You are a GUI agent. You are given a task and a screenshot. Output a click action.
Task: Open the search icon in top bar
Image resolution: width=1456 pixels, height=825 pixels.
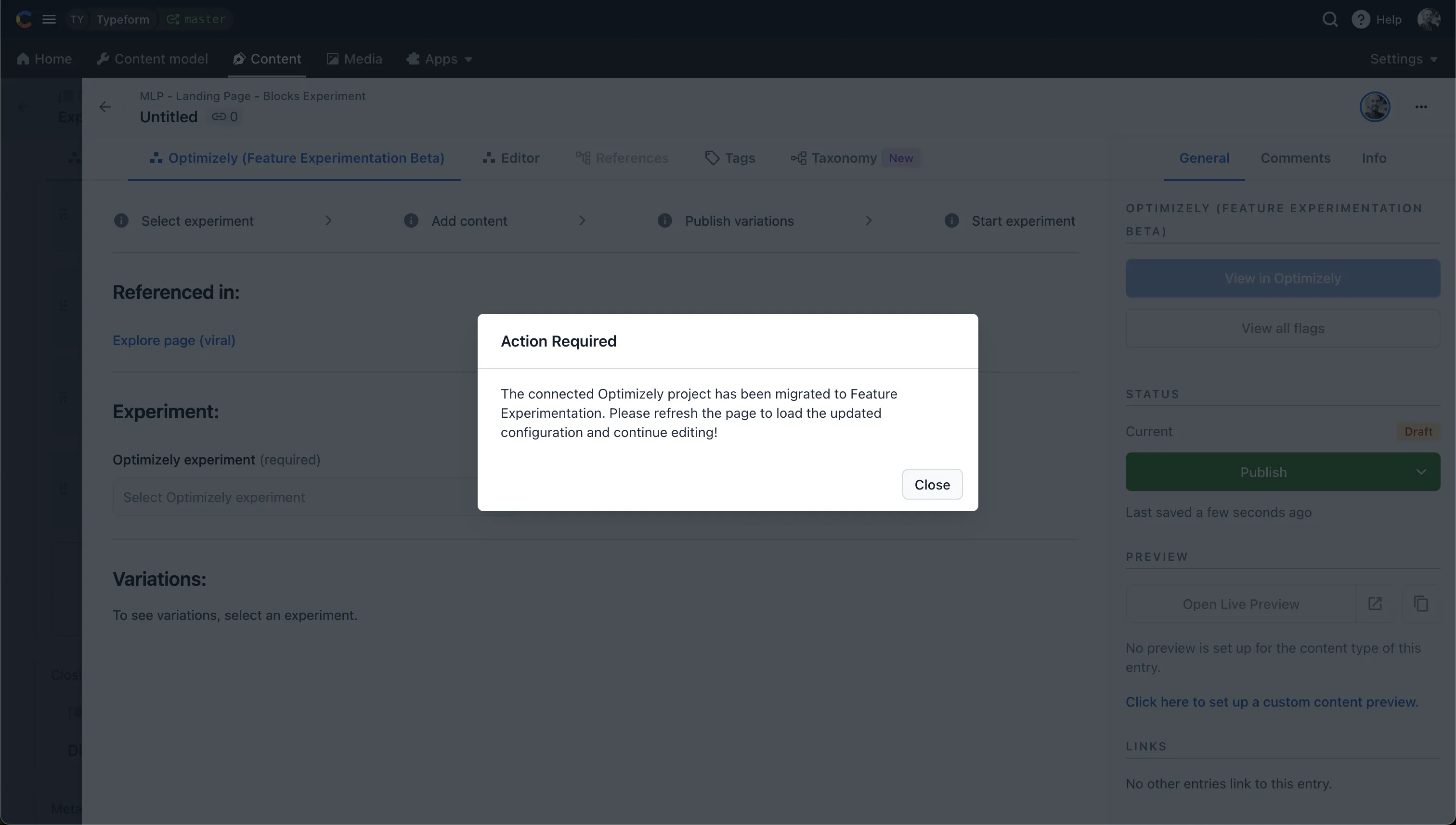click(x=1330, y=19)
